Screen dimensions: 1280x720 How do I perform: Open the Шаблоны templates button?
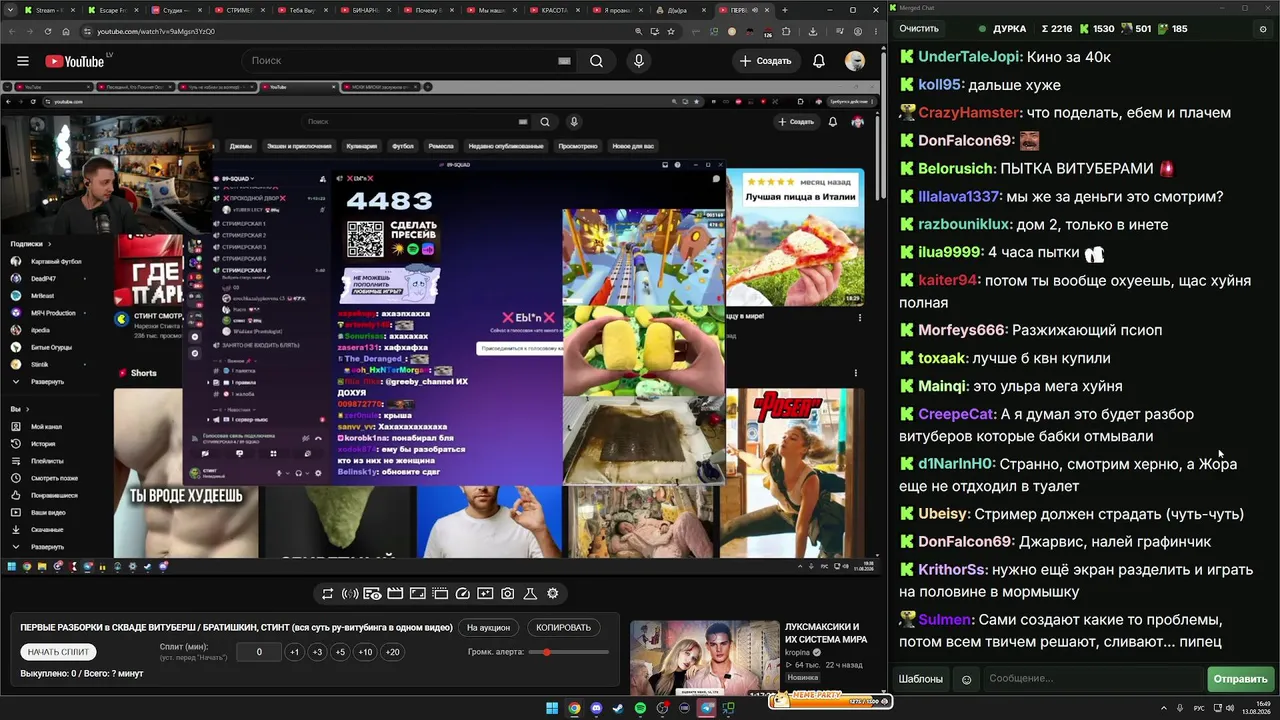pyautogui.click(x=921, y=680)
